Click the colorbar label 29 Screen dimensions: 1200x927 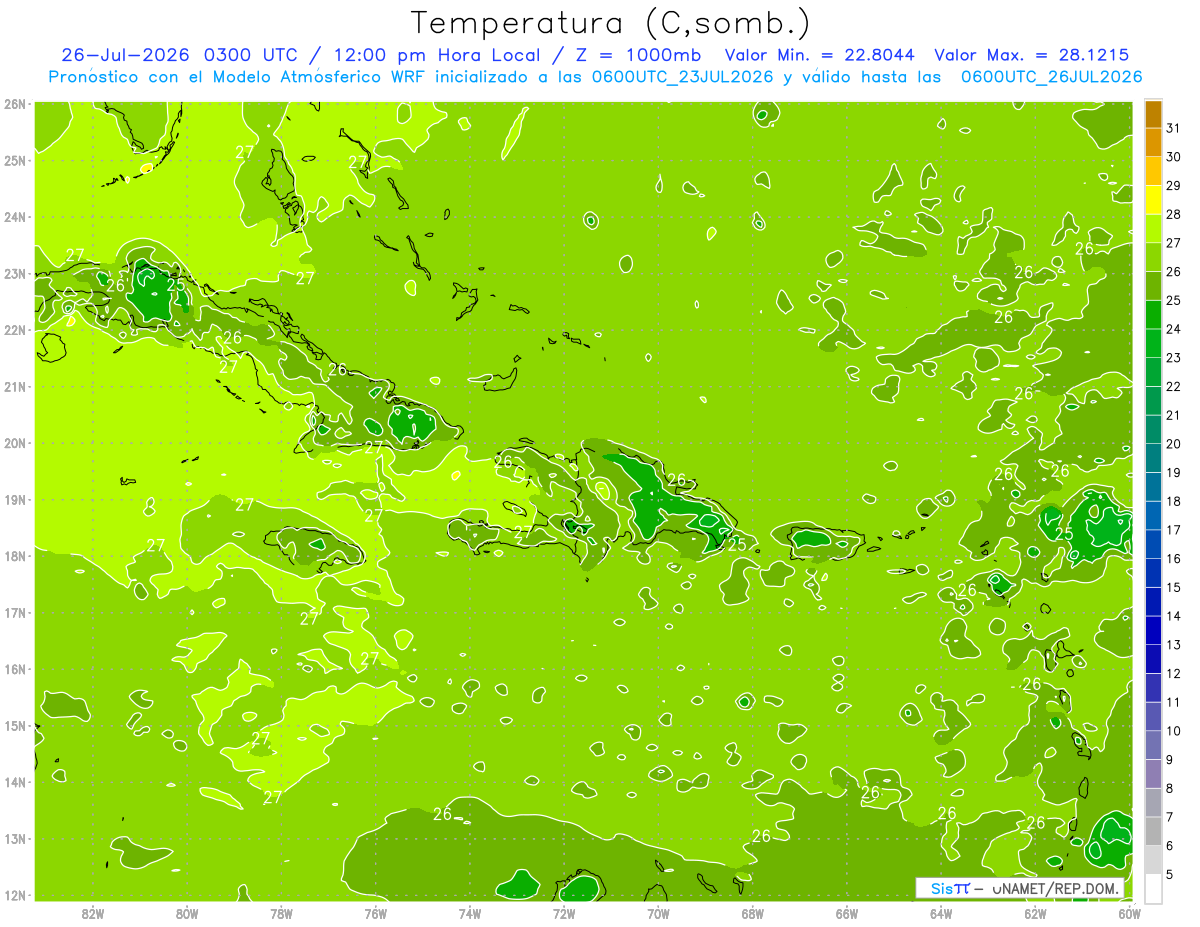click(1174, 186)
